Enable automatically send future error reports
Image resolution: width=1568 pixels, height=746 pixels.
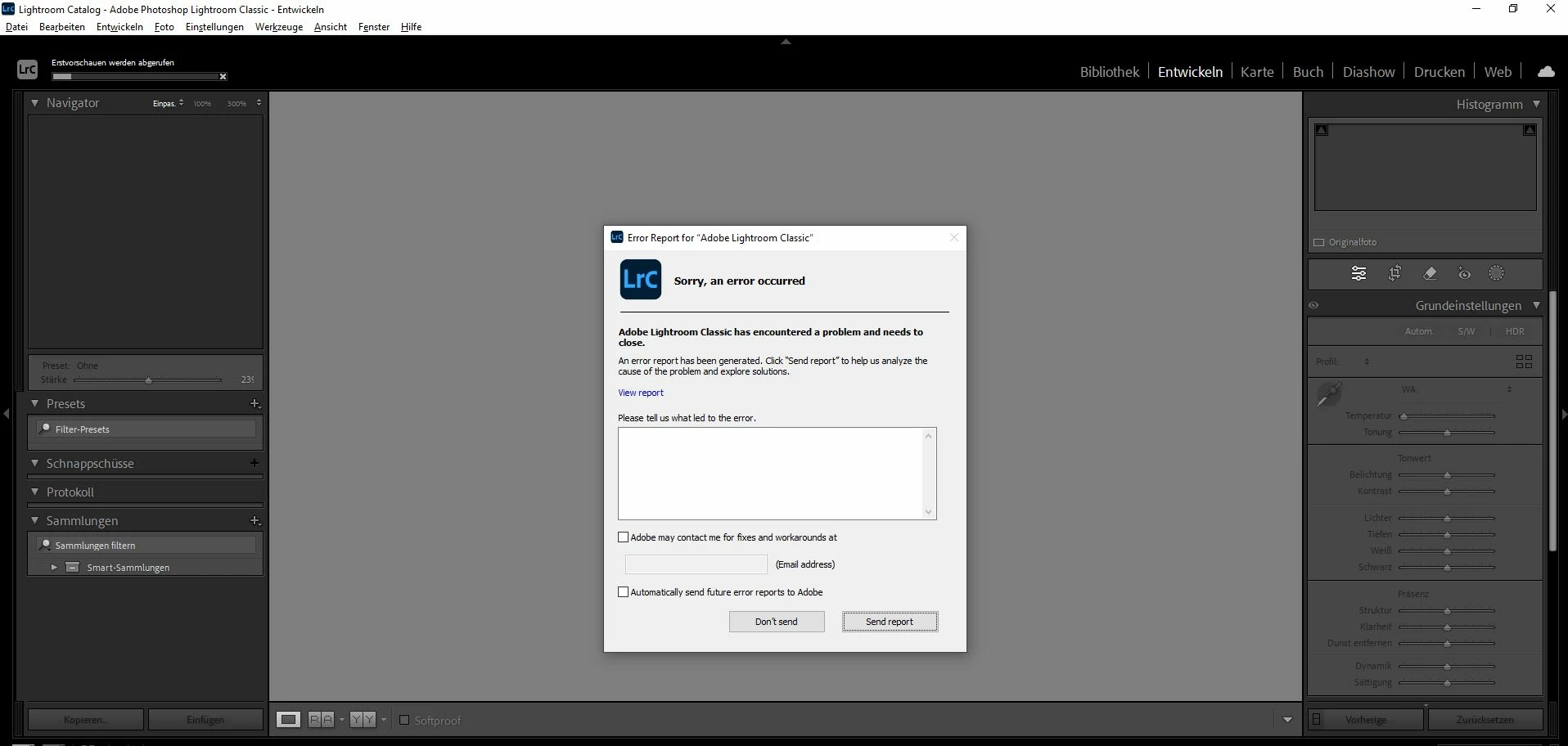(x=624, y=592)
